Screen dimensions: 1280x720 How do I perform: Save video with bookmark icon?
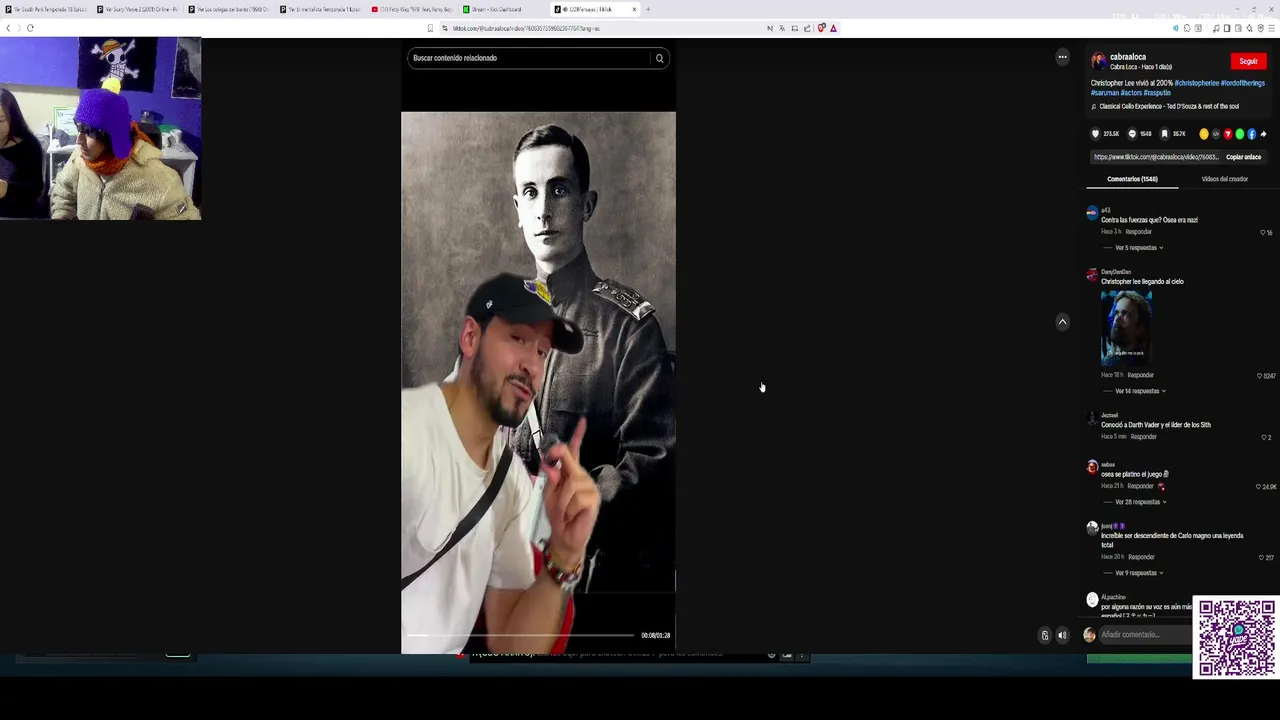(x=1164, y=134)
